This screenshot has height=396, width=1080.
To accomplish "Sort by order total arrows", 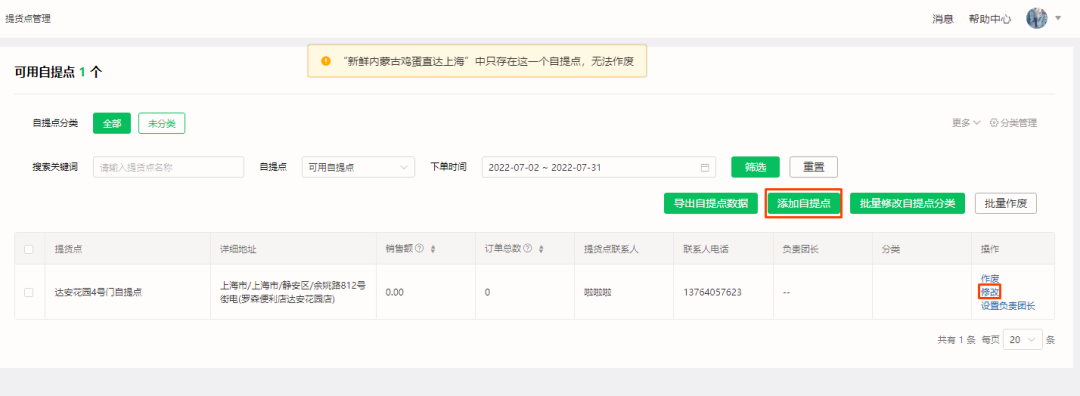I will (541, 249).
